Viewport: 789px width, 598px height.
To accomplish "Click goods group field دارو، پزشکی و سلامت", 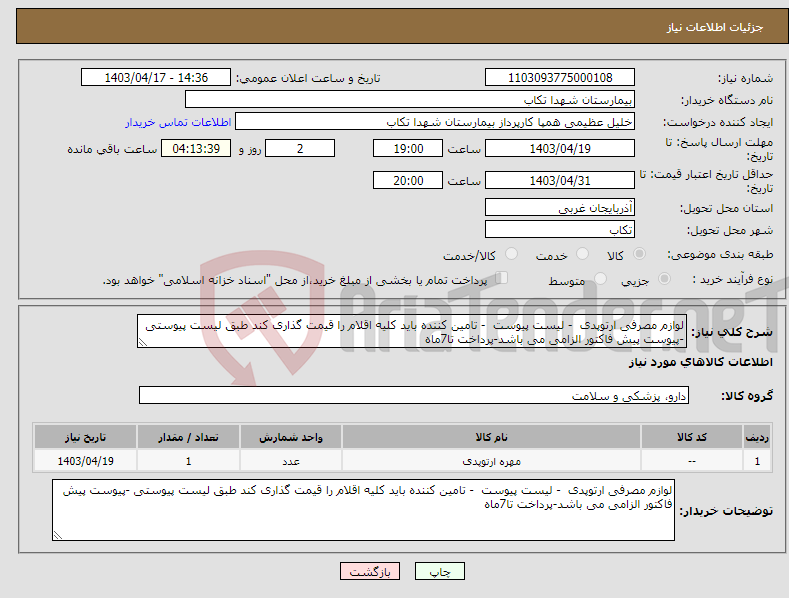I will (x=414, y=396).
